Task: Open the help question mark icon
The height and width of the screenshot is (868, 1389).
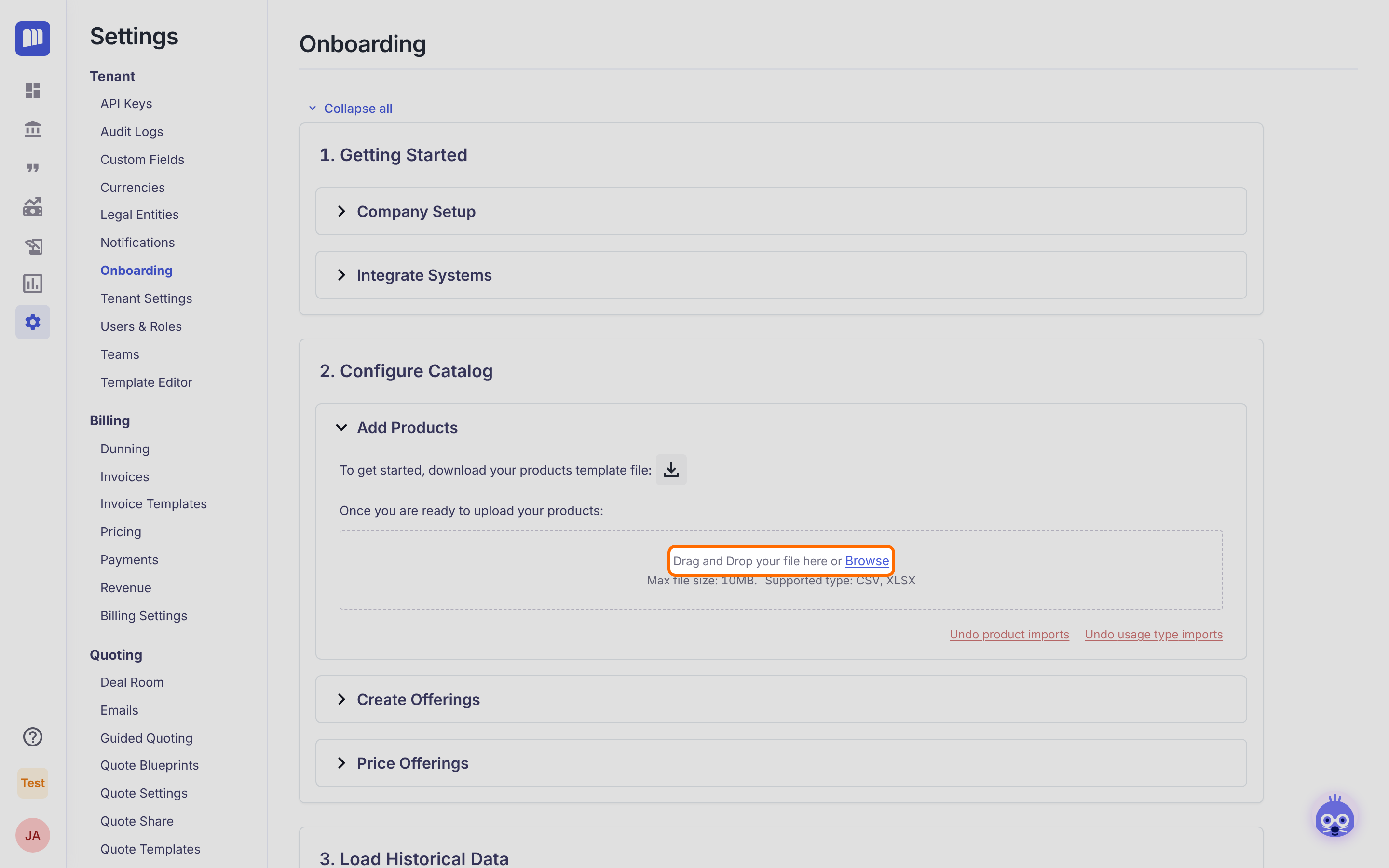Action: (33, 736)
